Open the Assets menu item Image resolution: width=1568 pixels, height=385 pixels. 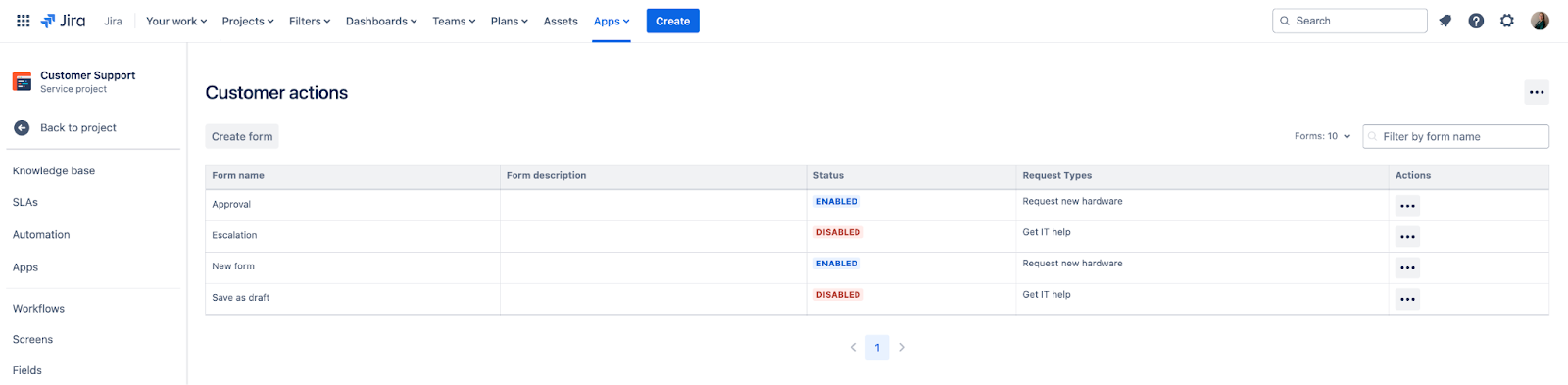tap(561, 21)
